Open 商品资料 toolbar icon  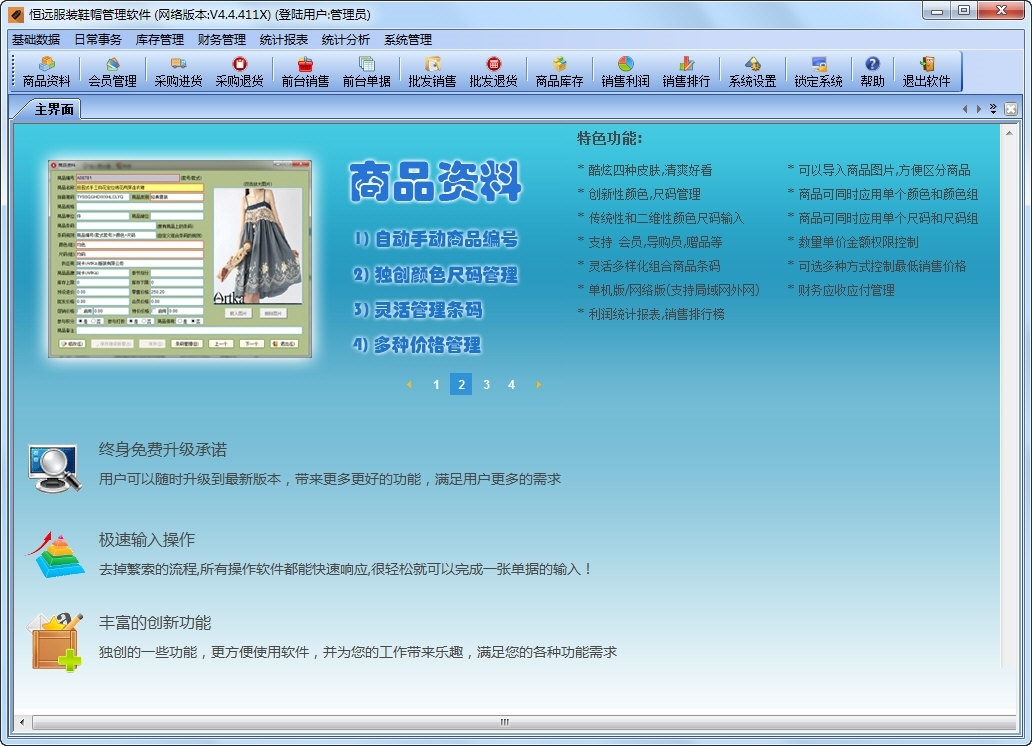[46, 72]
